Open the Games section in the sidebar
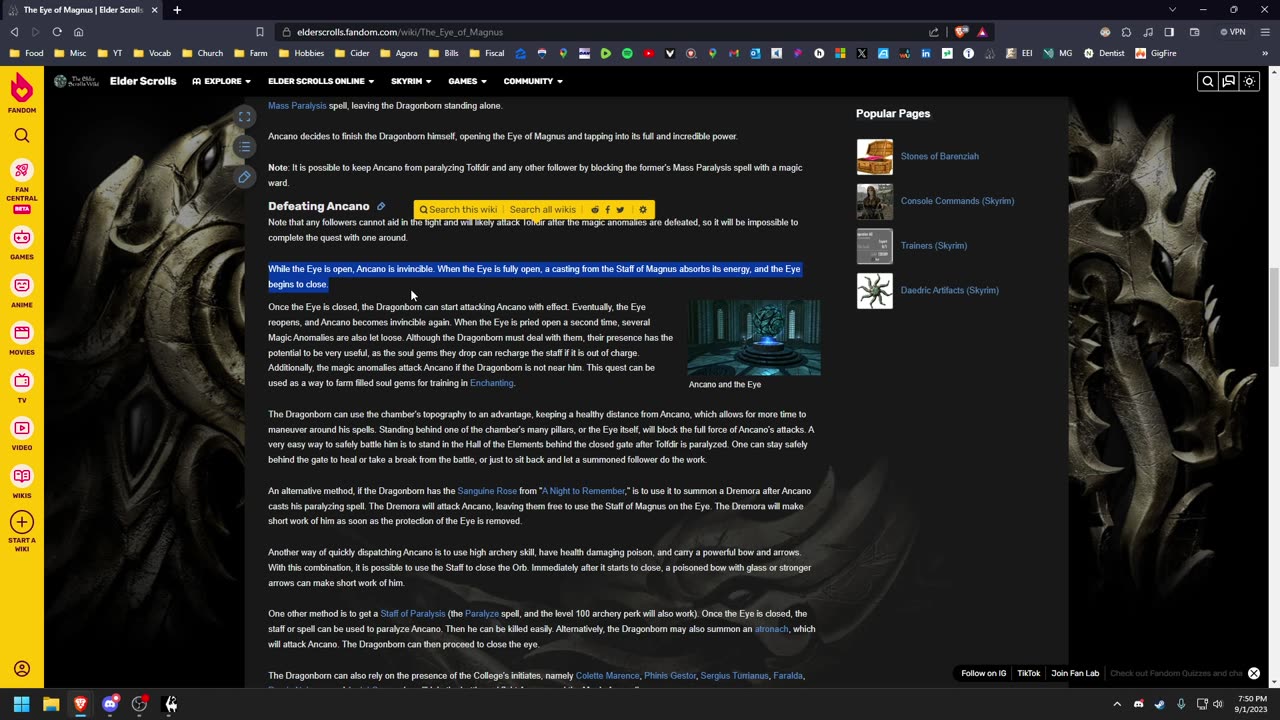1280x720 pixels. (22, 243)
